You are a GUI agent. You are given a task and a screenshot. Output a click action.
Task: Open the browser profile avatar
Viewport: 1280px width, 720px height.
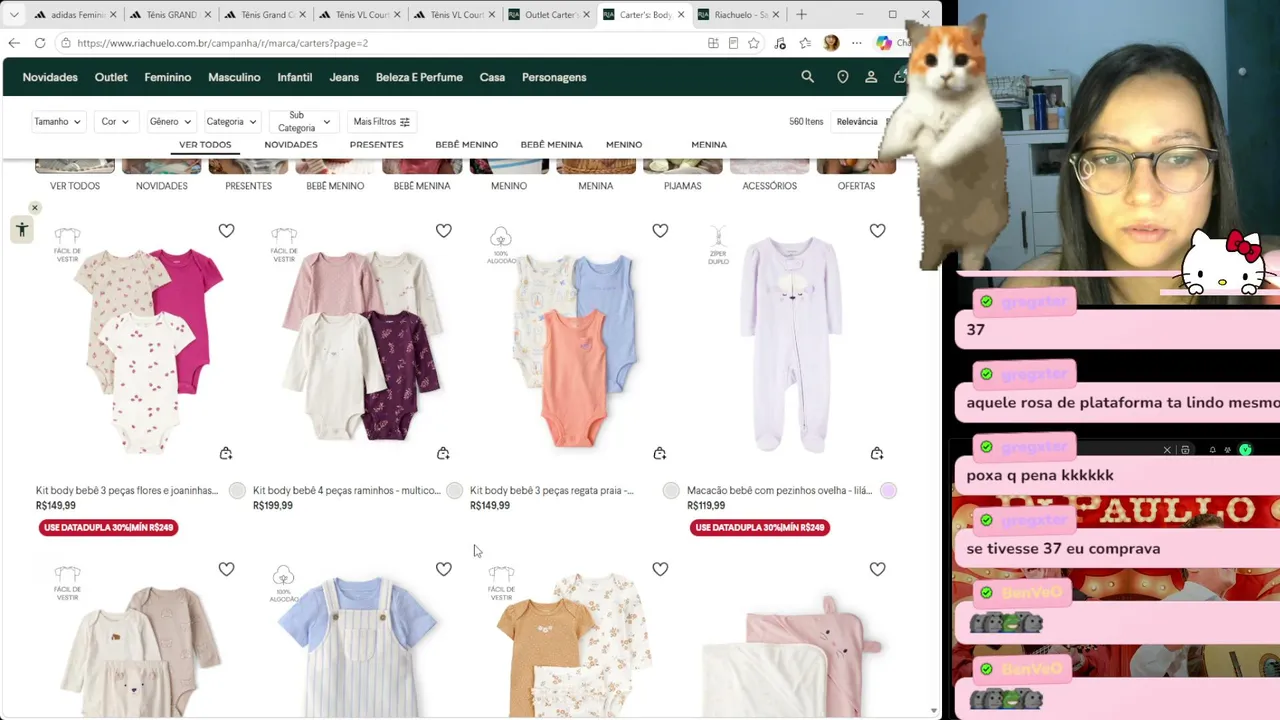pyautogui.click(x=831, y=43)
